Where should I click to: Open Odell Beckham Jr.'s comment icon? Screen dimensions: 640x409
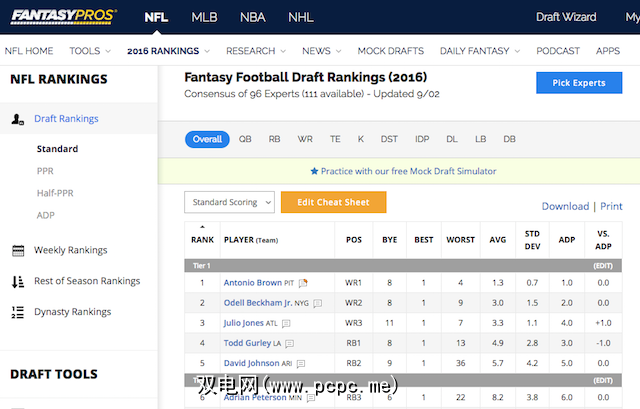(x=318, y=303)
